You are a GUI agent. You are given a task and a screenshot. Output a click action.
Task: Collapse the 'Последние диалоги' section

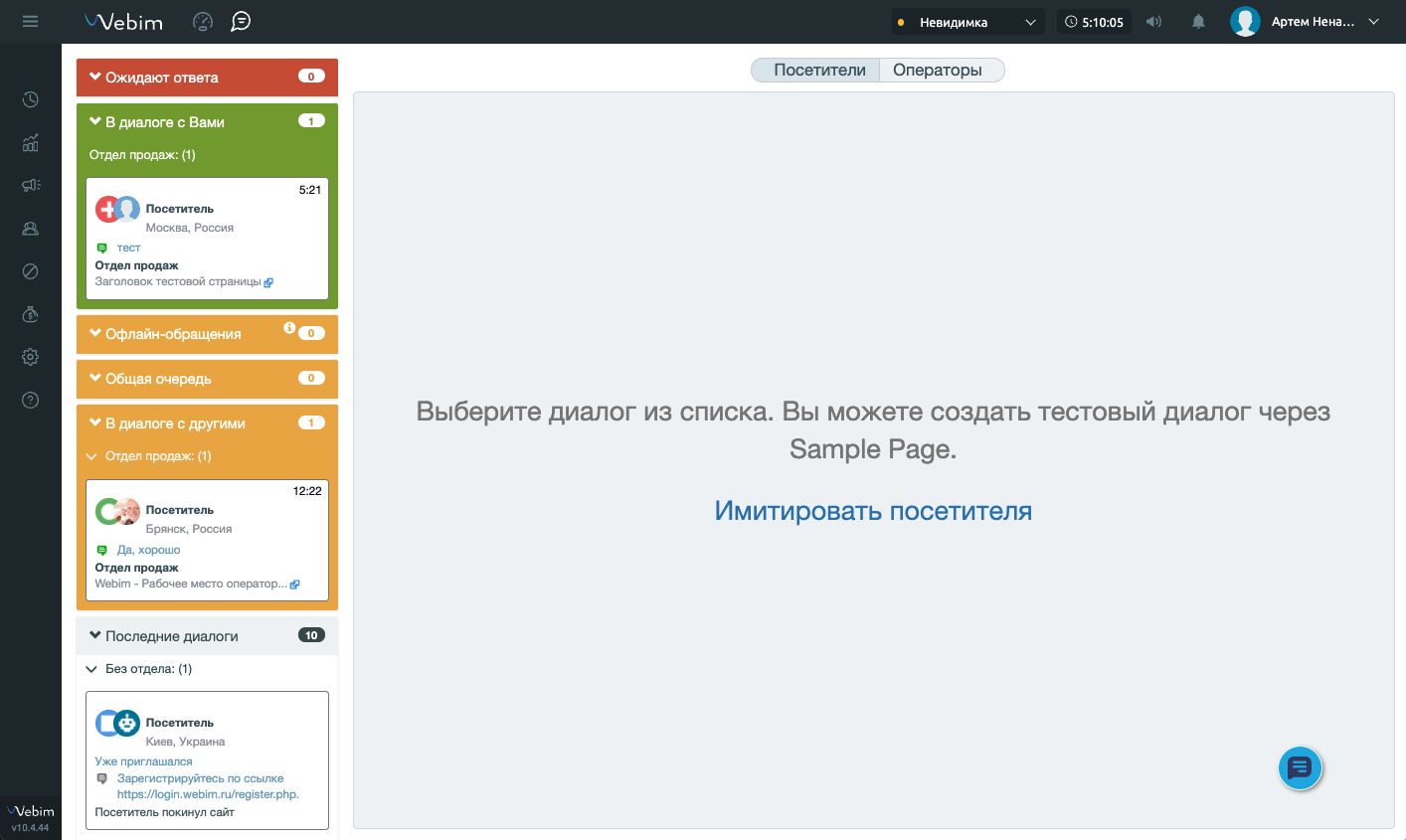pyautogui.click(x=95, y=636)
